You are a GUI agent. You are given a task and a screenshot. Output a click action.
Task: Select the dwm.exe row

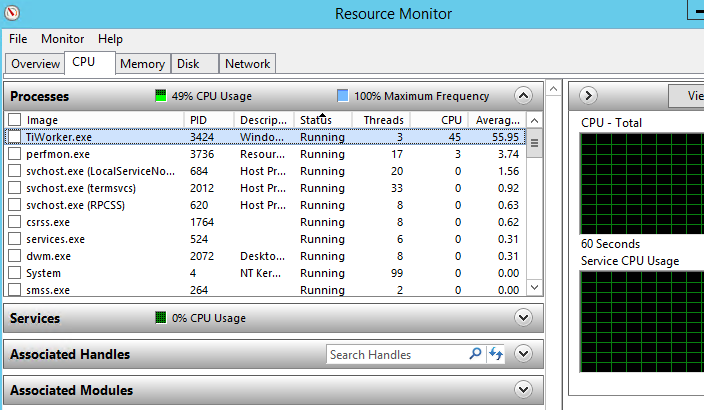[265, 256]
